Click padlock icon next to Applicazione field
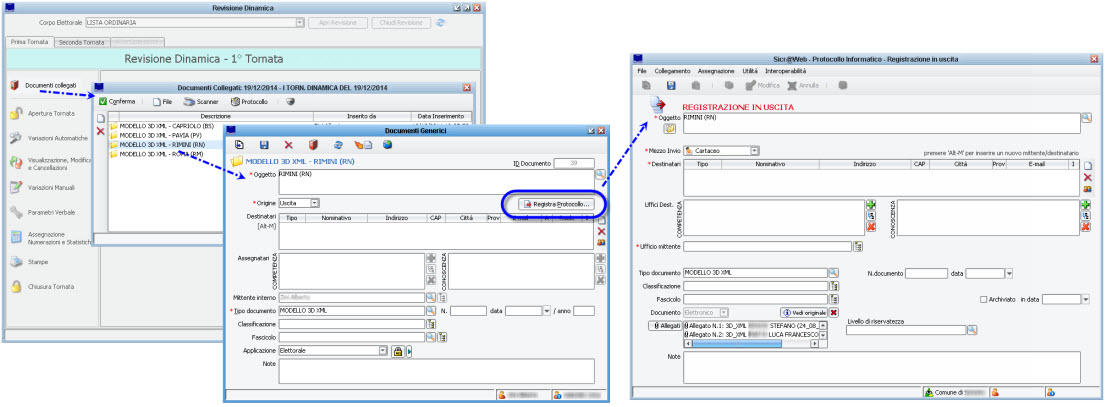The image size is (1113, 407). 398,351
